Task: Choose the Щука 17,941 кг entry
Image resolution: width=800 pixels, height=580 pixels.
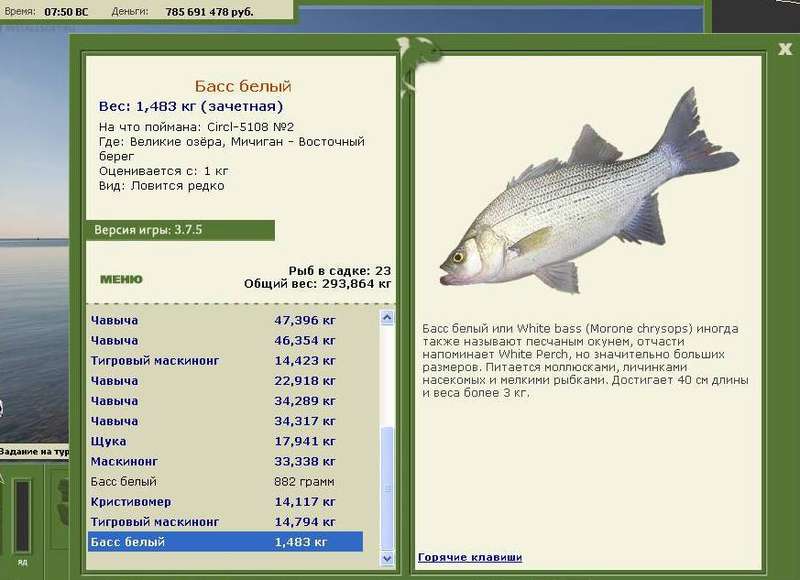Action: click(x=225, y=441)
